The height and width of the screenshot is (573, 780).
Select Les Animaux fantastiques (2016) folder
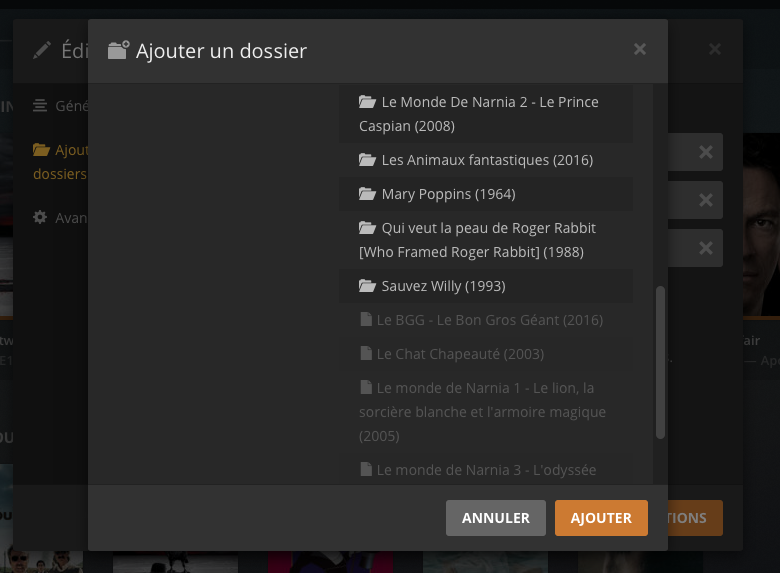click(x=486, y=160)
